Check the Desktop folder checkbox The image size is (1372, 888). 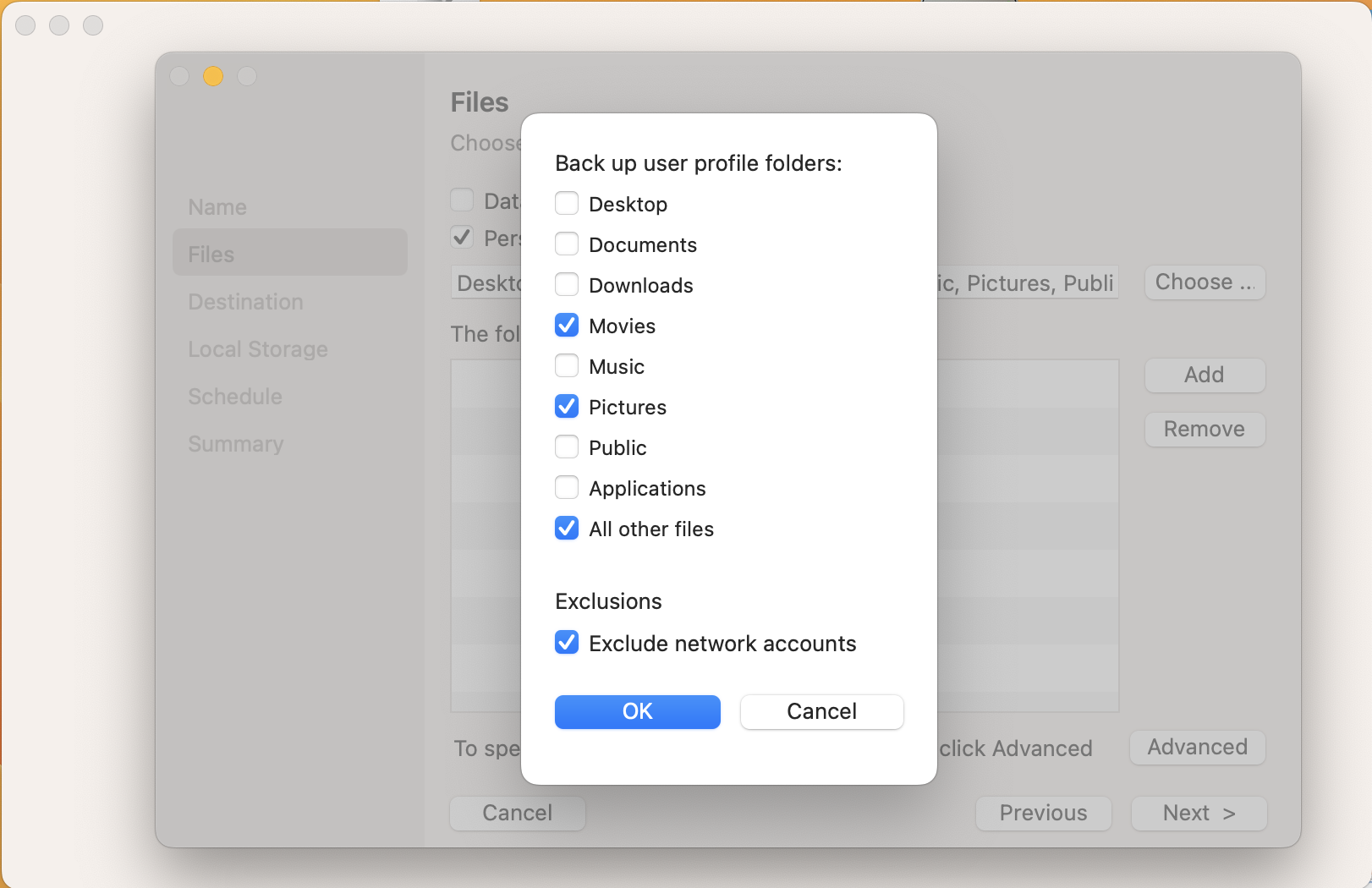point(567,204)
